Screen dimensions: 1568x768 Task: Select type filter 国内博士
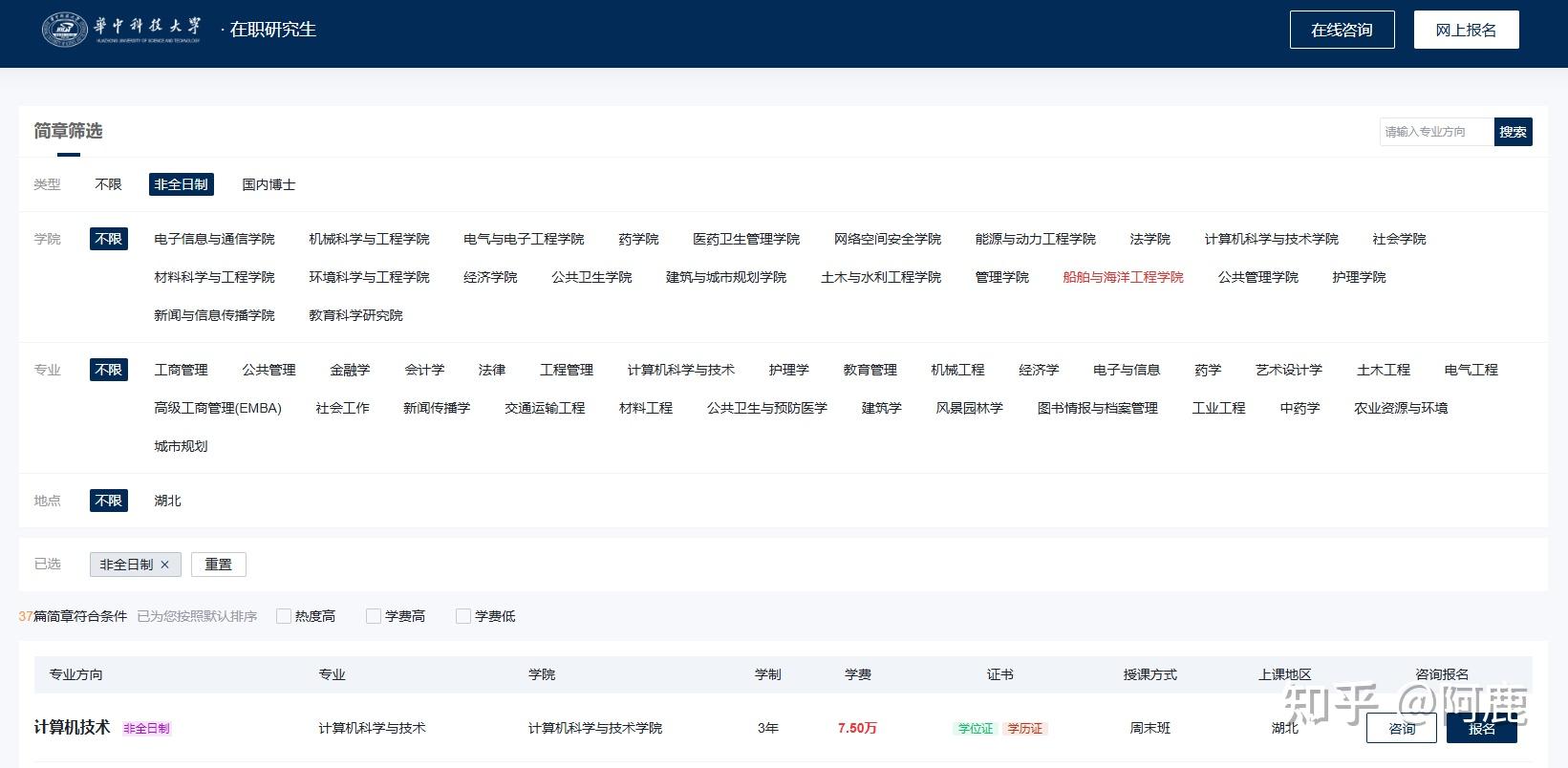[268, 184]
